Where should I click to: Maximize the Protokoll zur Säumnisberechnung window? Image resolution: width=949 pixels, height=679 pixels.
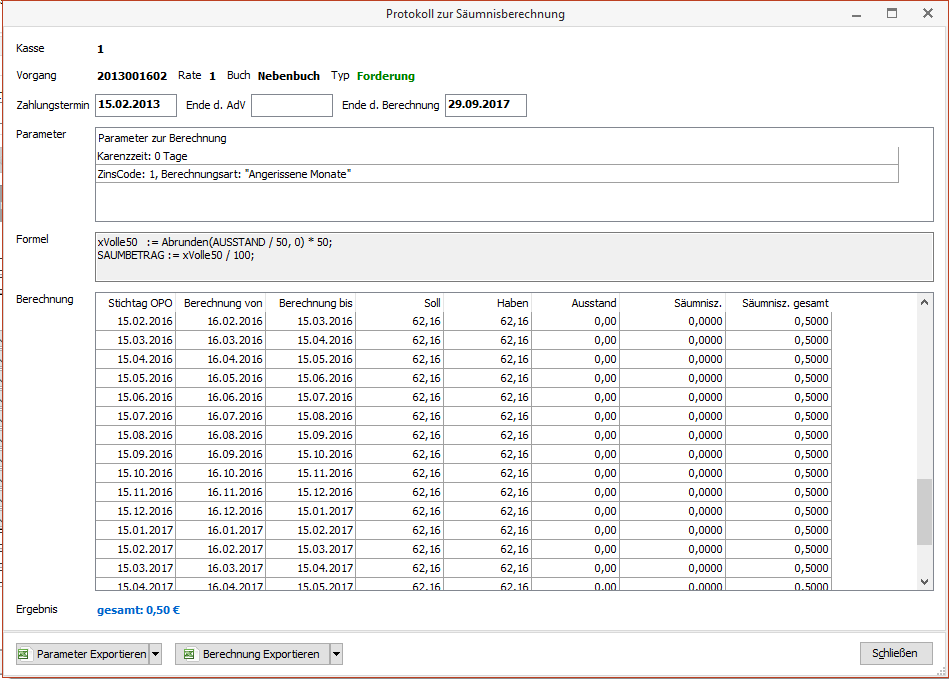(892, 13)
